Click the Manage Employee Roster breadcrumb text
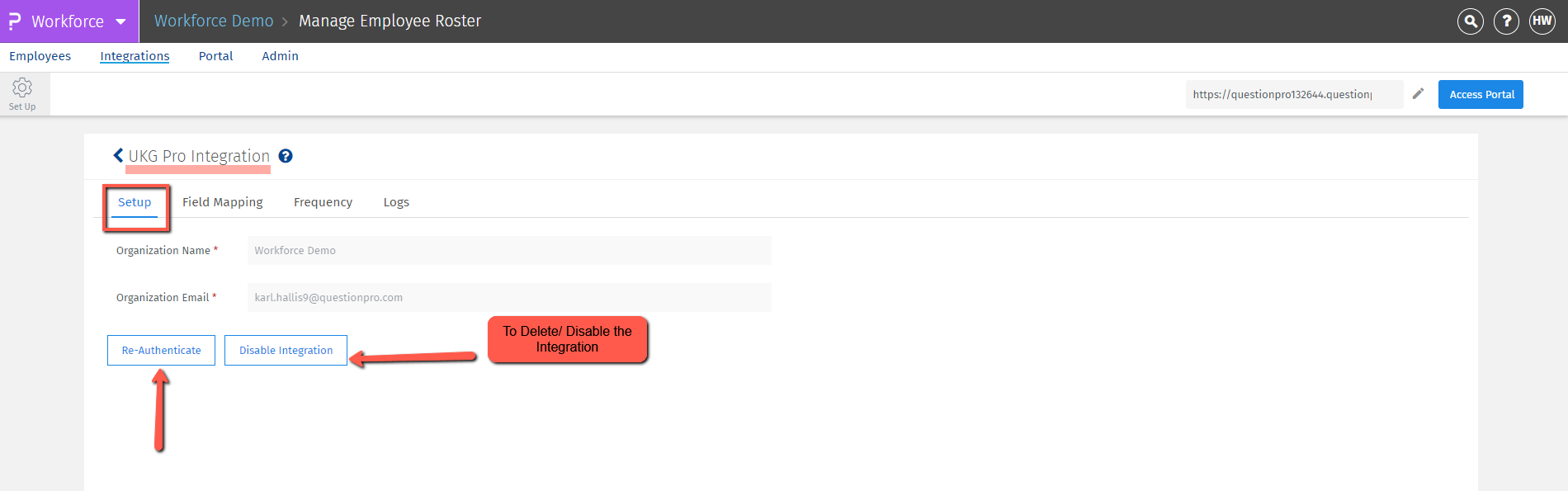The height and width of the screenshot is (491, 1568). tap(390, 21)
